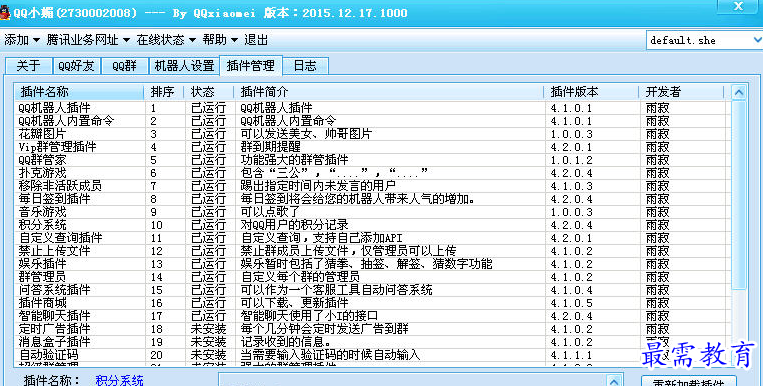Screen dimensions: 763x386
Task: Select the 定时广告插件 row
Action: pyautogui.click(x=372, y=329)
